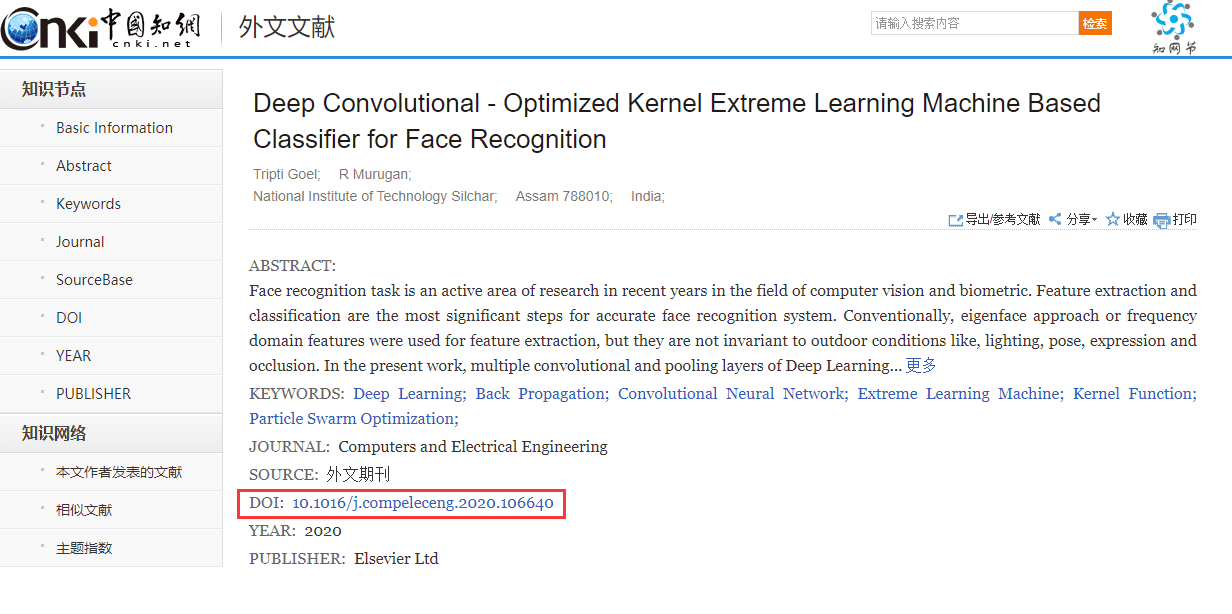Open the Particle Swarm Optimization keyword link
This screenshot has width=1232, height=614.
tap(354, 419)
